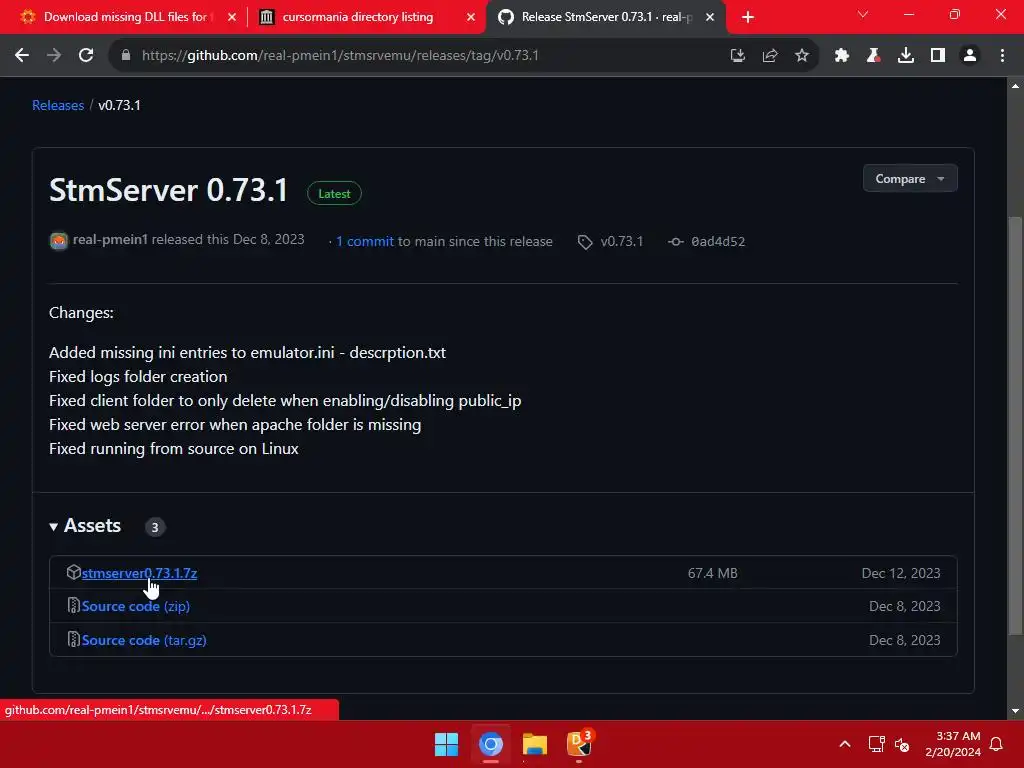Image resolution: width=1024 pixels, height=768 pixels.
Task: Click the zip file icon for Source code (zip)
Action: pyautogui.click(x=73, y=605)
